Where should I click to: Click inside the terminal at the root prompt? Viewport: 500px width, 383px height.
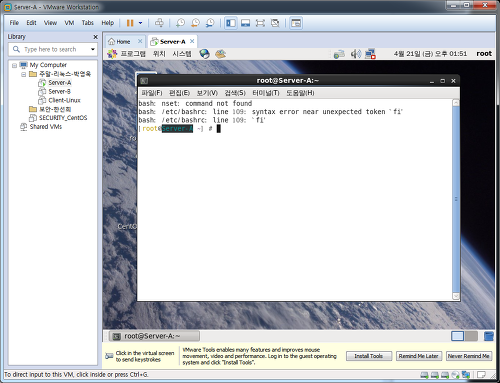tap(219, 129)
